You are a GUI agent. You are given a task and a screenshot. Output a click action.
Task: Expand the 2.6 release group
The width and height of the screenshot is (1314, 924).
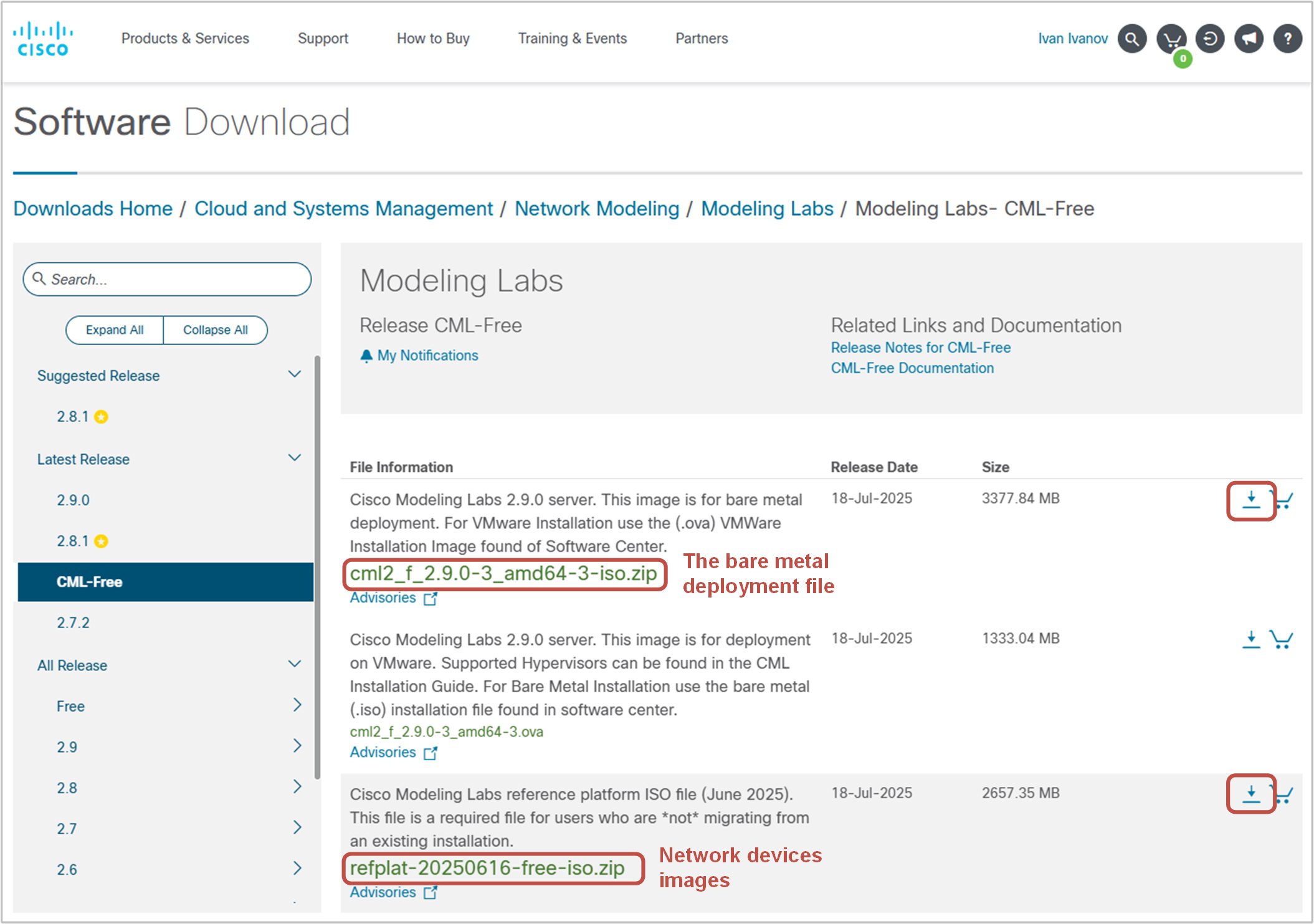click(297, 868)
